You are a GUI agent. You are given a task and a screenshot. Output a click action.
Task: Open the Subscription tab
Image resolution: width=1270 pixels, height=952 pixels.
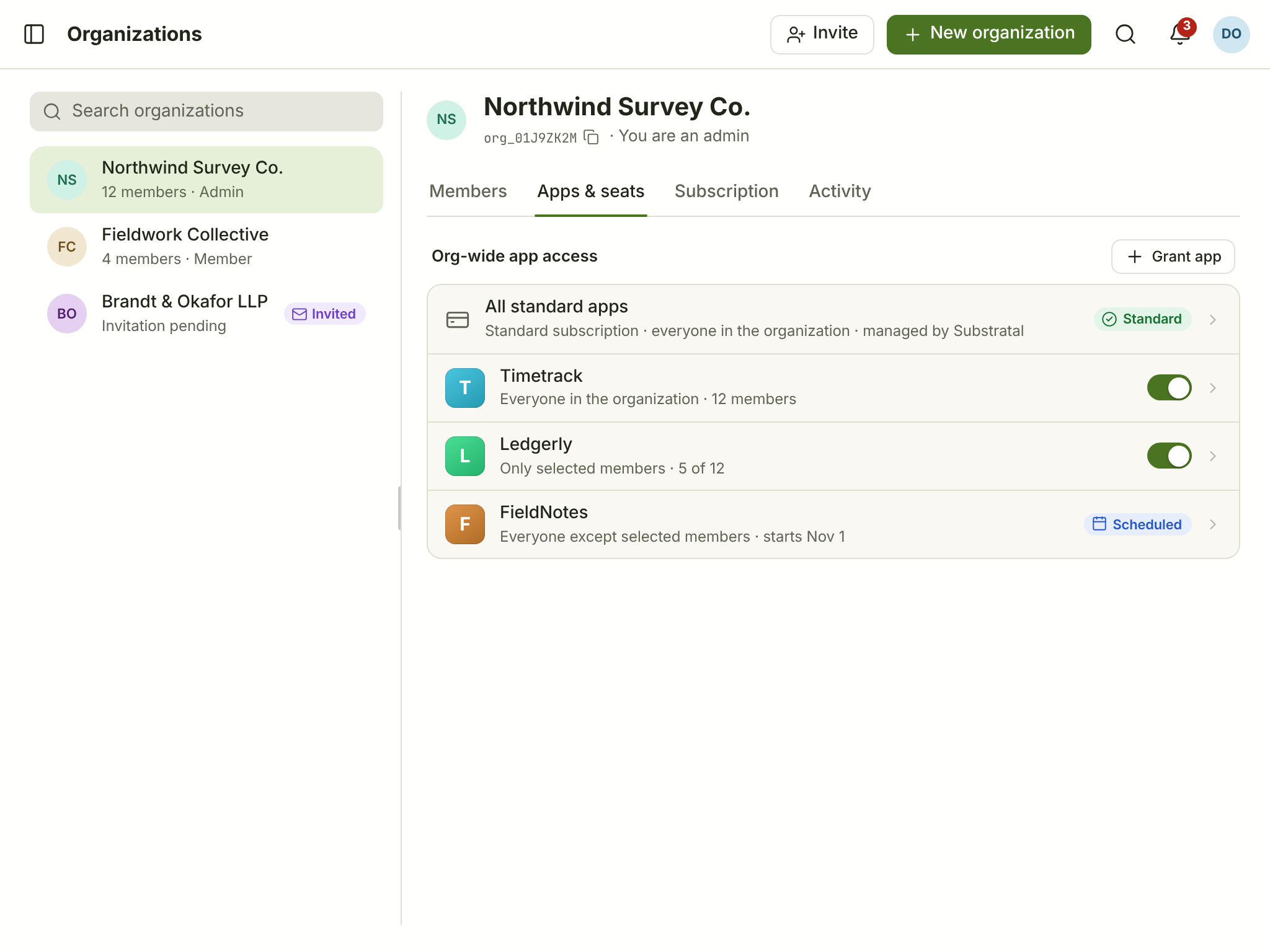[727, 192]
